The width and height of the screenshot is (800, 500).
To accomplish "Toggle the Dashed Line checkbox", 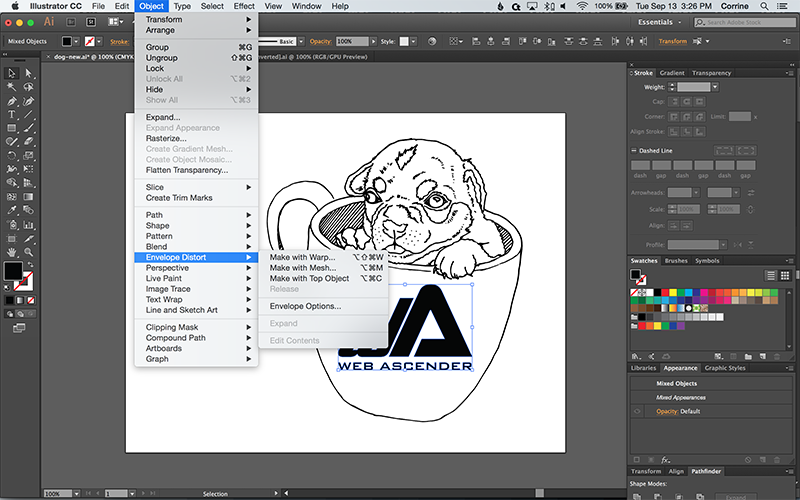I will (634, 151).
